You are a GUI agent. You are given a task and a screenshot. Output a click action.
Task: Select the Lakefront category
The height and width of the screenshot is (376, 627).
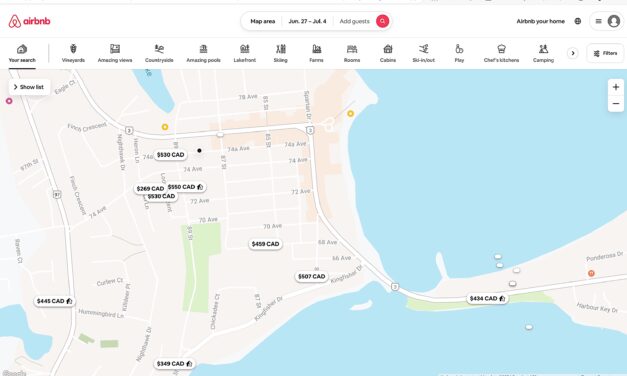pyautogui.click(x=245, y=54)
